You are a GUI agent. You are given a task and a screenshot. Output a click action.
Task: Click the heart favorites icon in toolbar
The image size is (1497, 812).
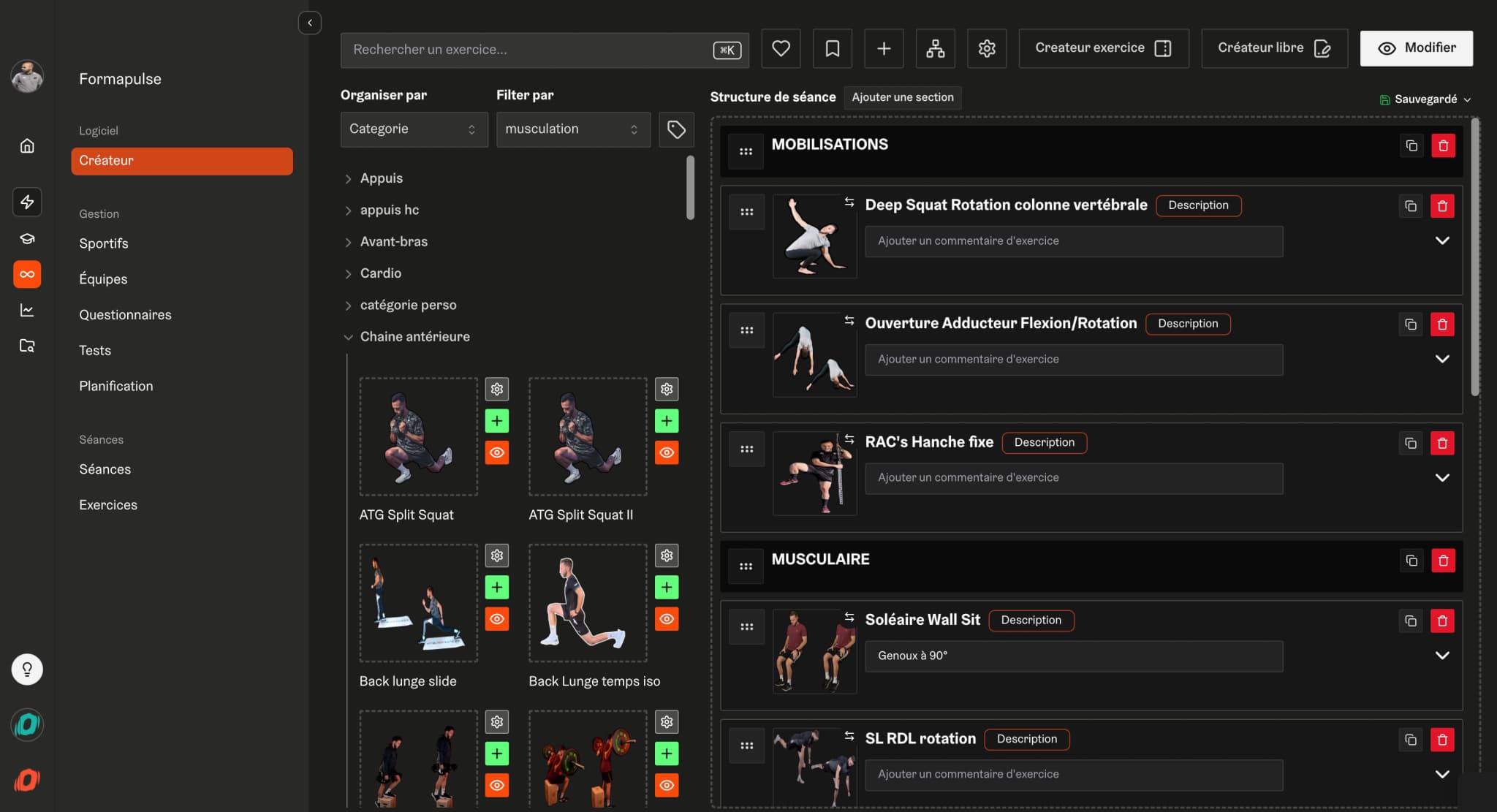pyautogui.click(x=781, y=48)
